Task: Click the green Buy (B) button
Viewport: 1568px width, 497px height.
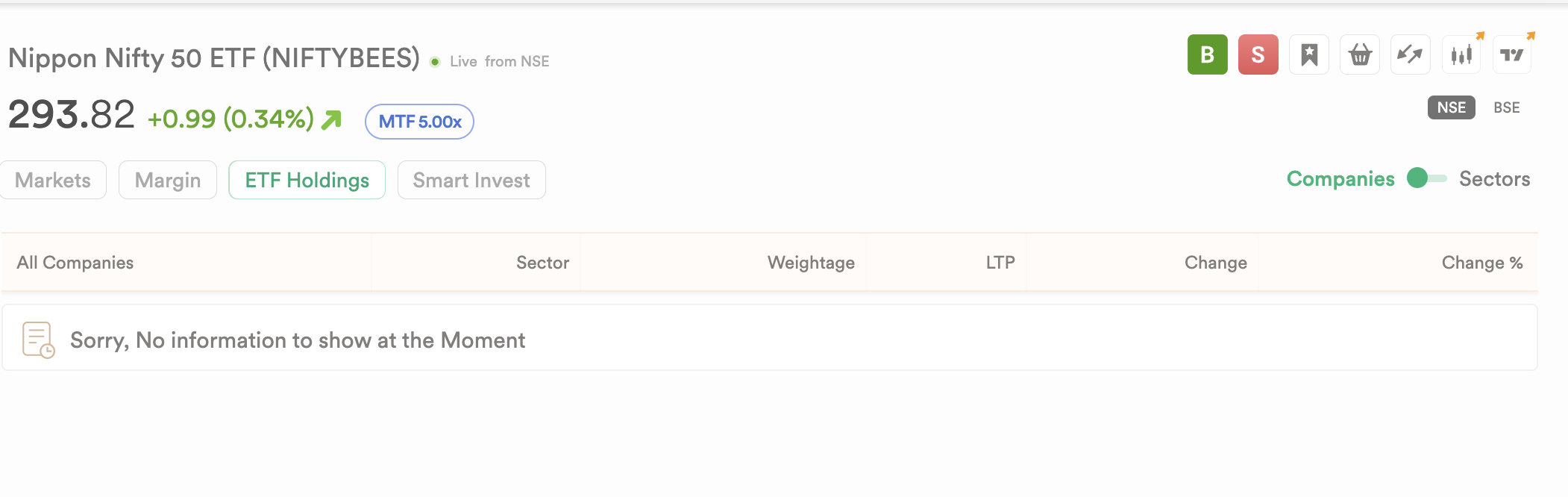Action: (1207, 54)
